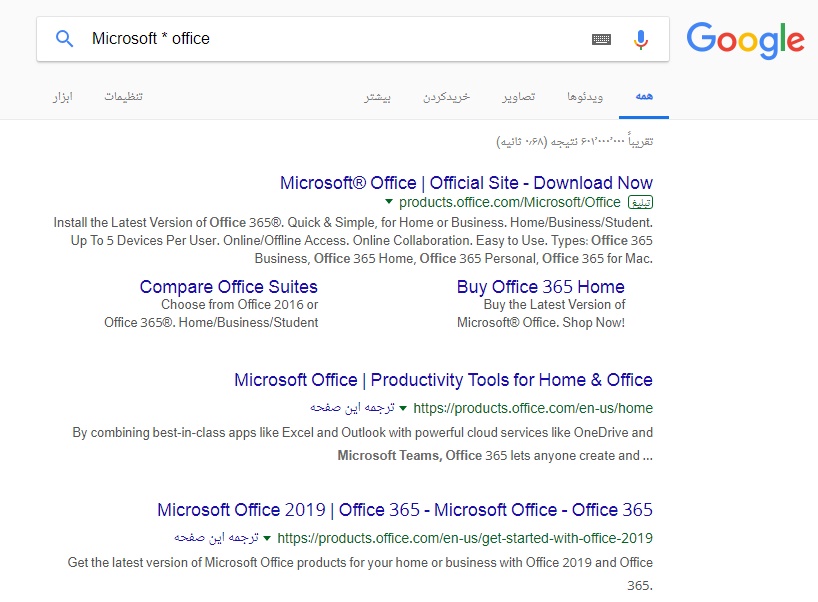This screenshot has width=818, height=602.
Task: Open the بیشتر more menu
Action: [x=377, y=97]
